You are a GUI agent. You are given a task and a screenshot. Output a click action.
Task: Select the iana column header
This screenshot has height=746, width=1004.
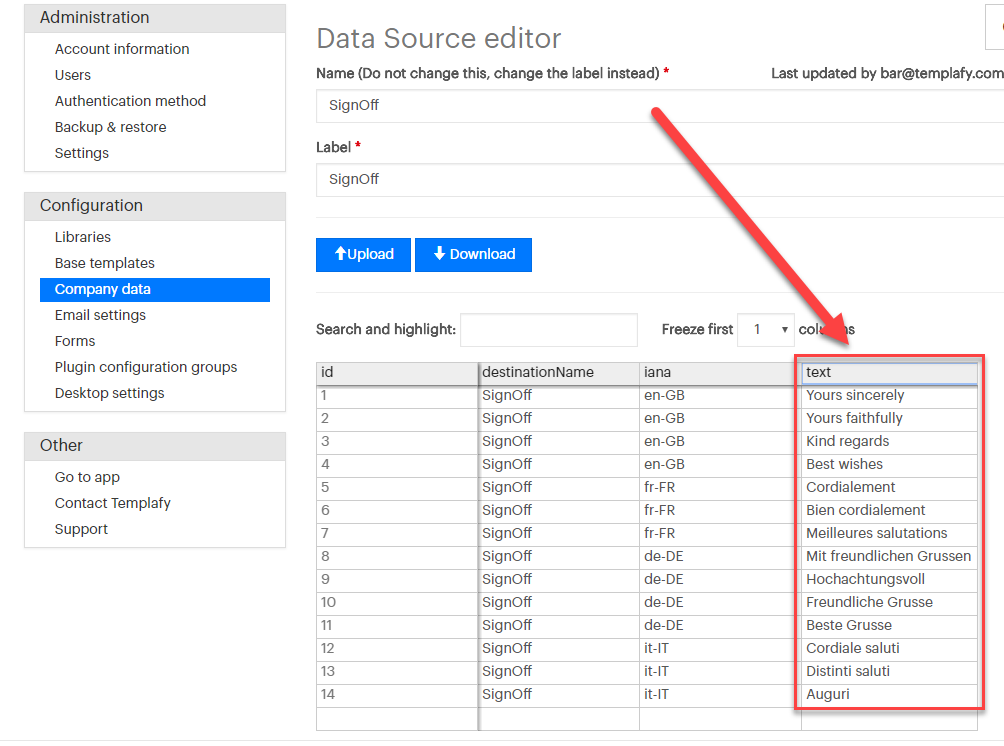click(720, 373)
